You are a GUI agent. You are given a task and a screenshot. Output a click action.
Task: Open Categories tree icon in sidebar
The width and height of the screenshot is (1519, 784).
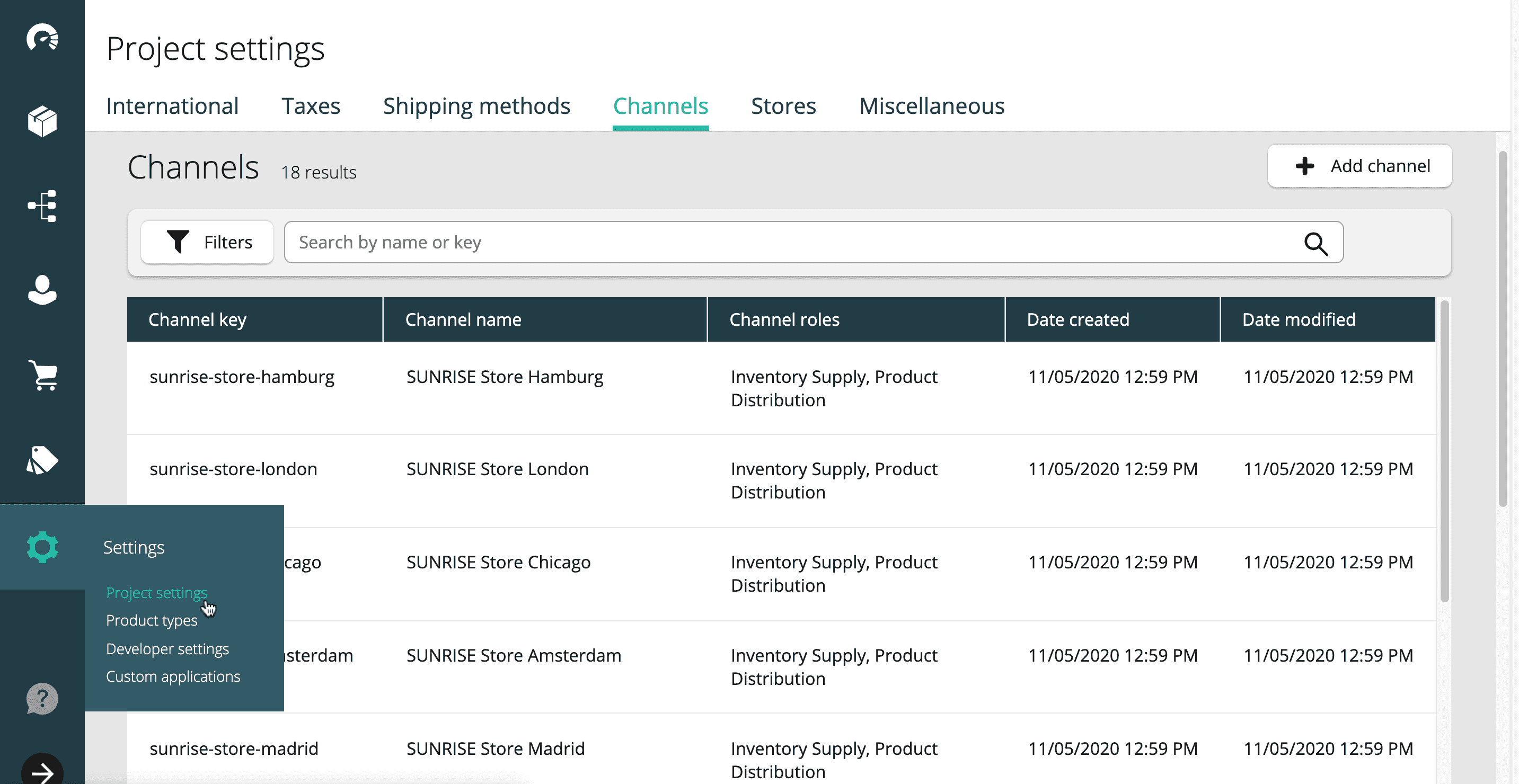pyautogui.click(x=42, y=206)
